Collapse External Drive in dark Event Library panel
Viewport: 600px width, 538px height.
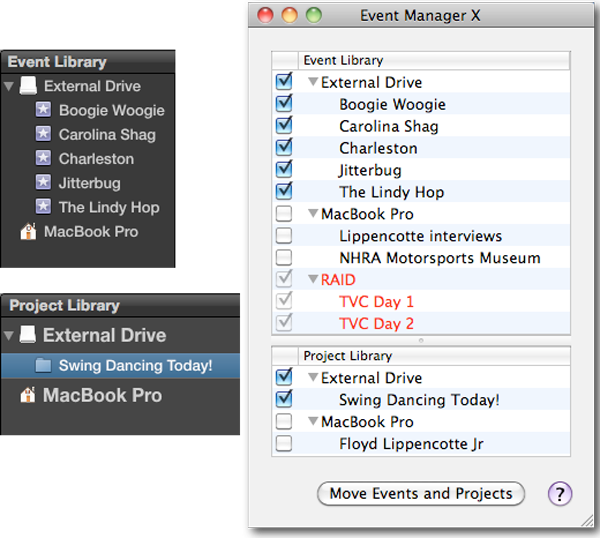click(x=8, y=86)
